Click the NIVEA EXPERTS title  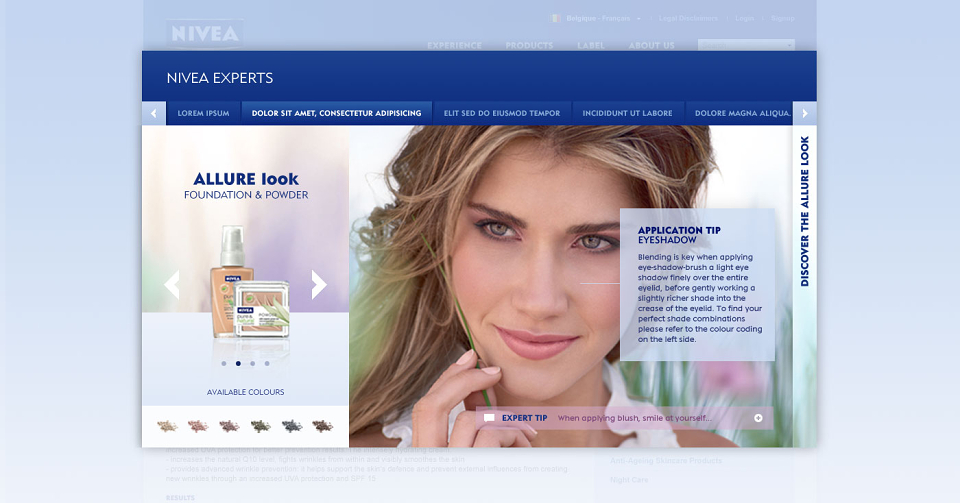(220, 78)
